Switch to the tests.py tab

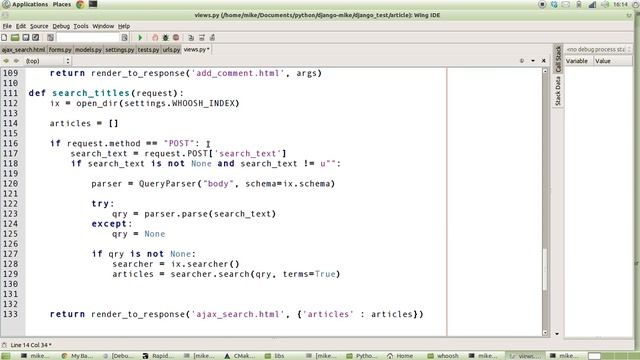tap(148, 50)
